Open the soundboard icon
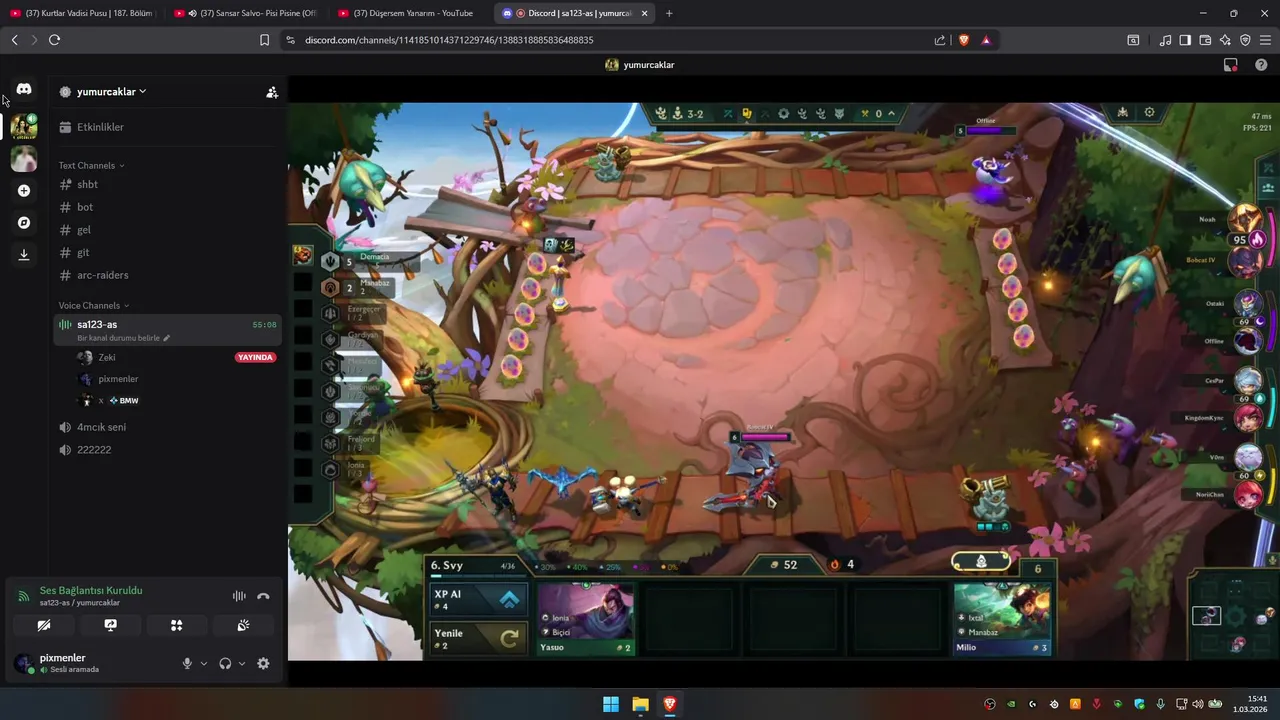 [243, 625]
